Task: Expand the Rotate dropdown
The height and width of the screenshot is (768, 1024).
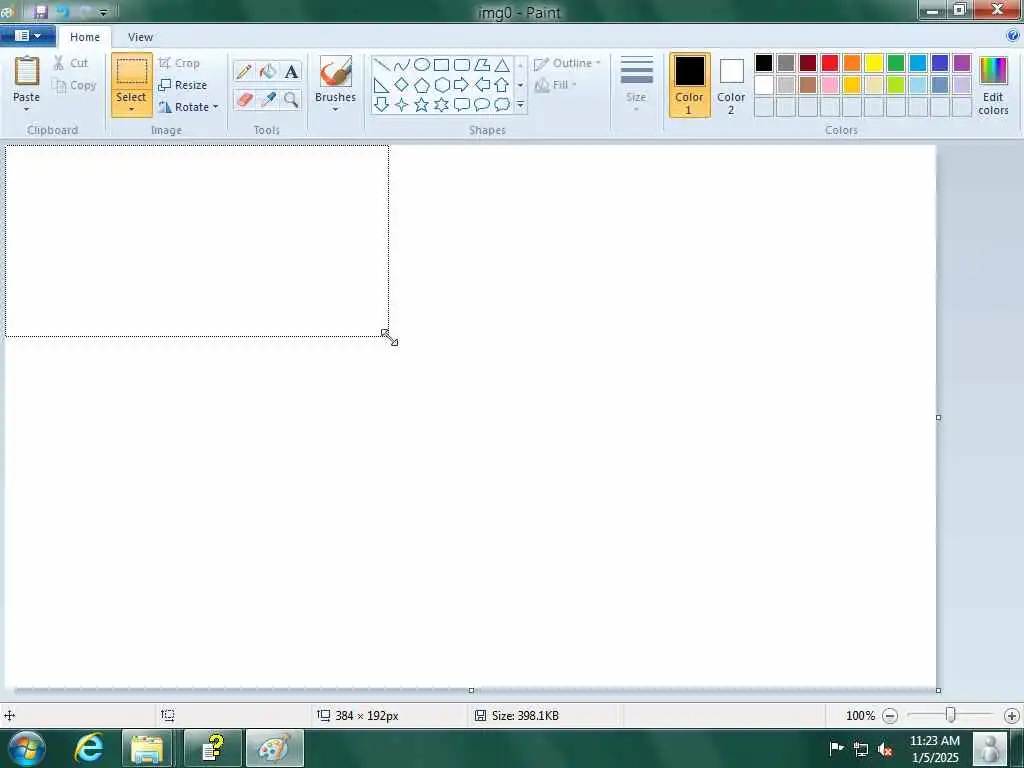Action: tap(215, 107)
